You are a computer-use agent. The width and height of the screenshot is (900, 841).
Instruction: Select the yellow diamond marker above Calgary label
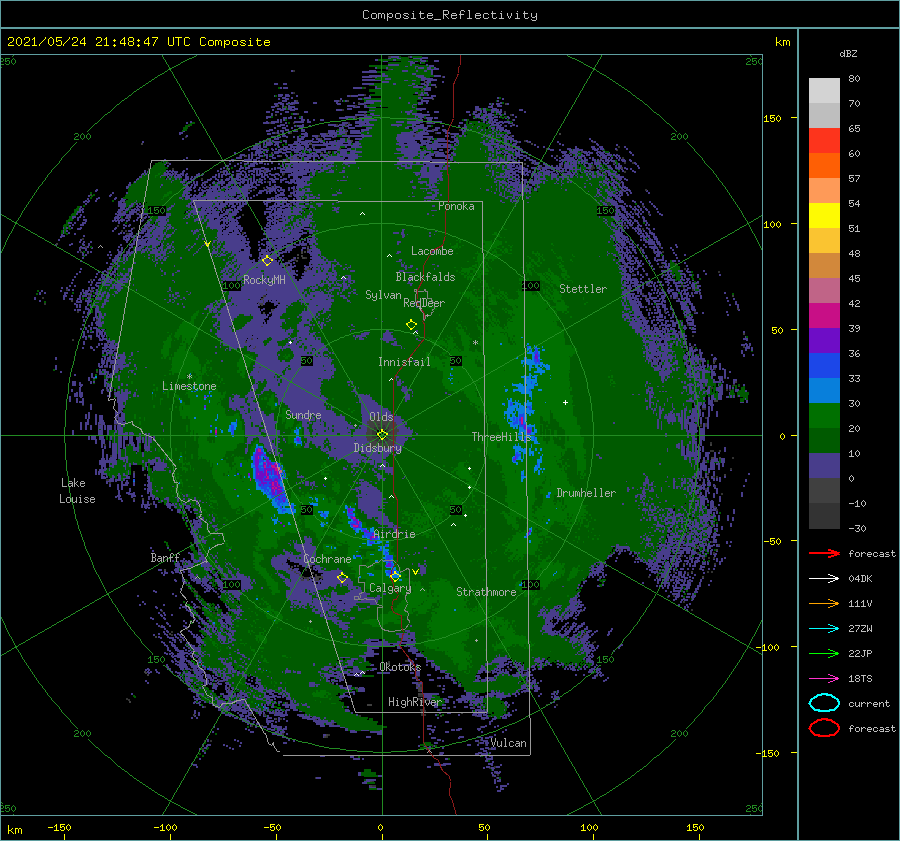pyautogui.click(x=395, y=576)
